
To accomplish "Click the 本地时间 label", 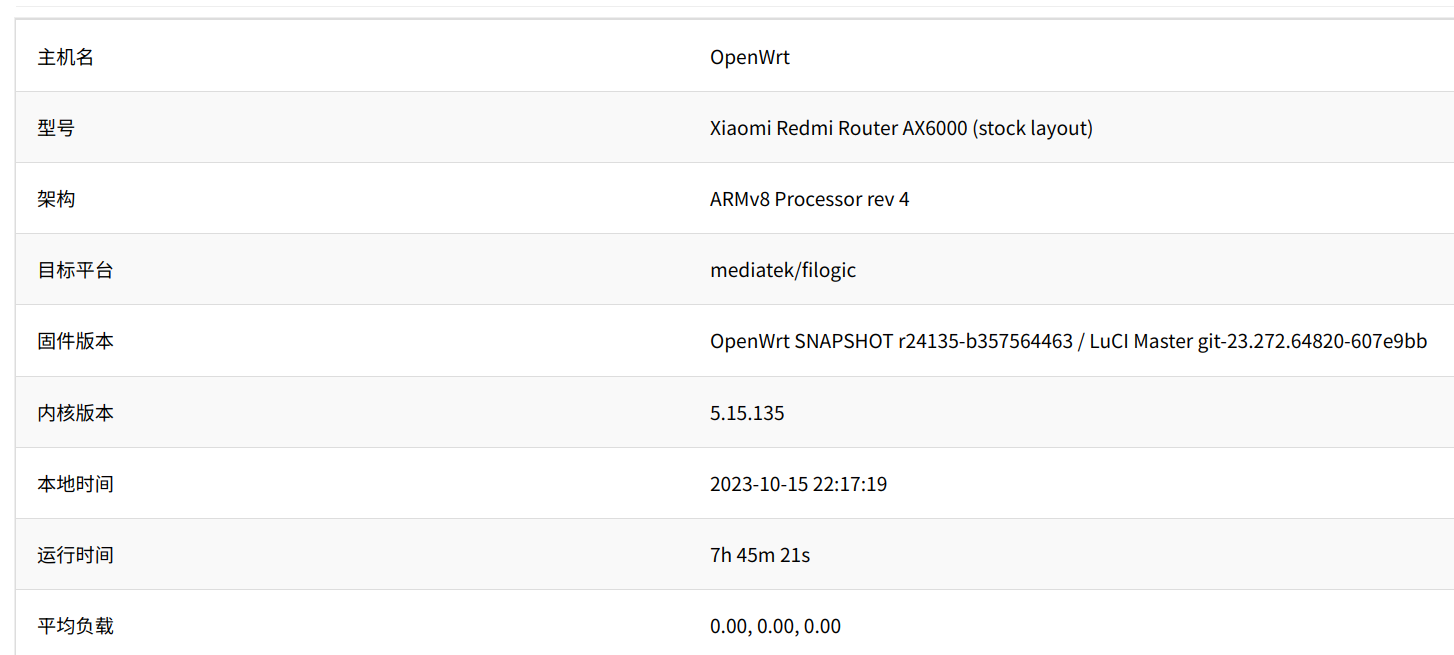I will tap(75, 484).
